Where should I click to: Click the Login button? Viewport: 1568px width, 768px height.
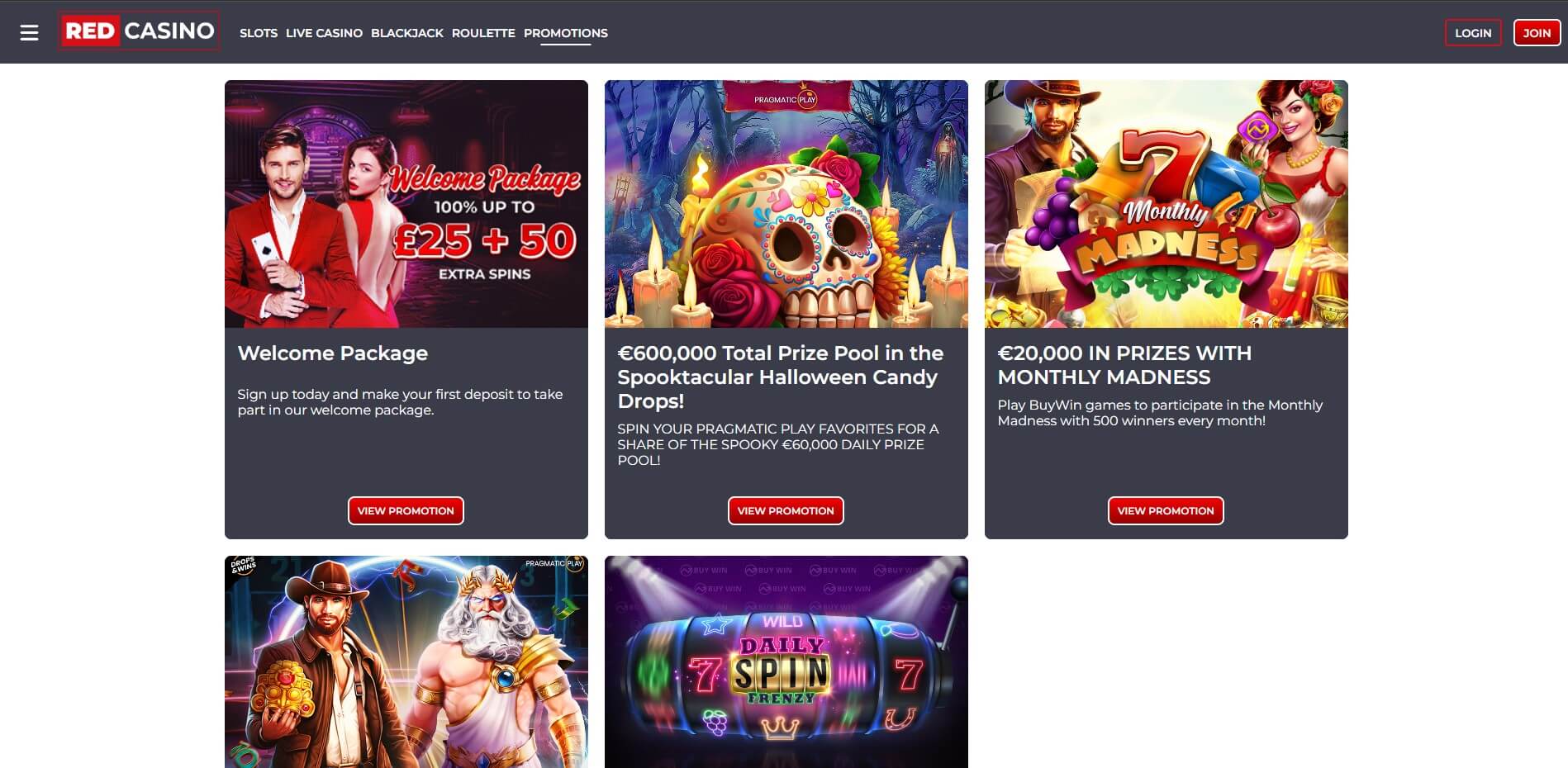click(1473, 33)
